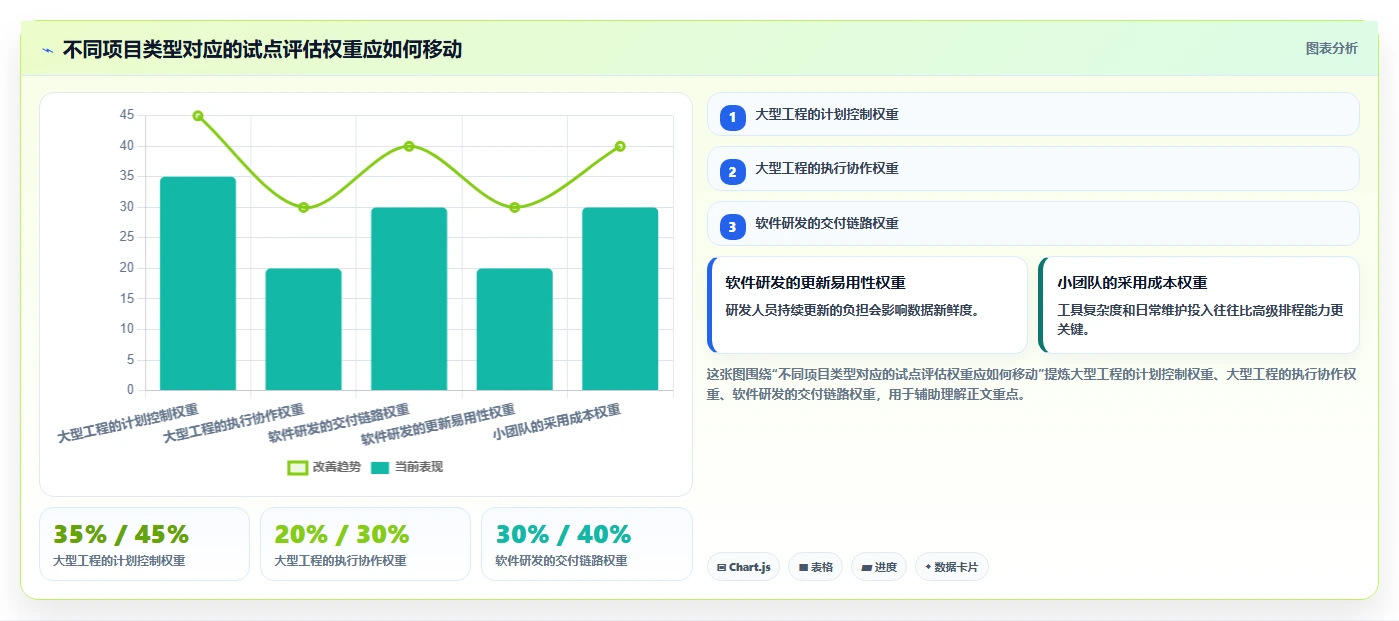Open list item 大型工程的计划控制权重
The image size is (1399, 621).
click(1033, 114)
